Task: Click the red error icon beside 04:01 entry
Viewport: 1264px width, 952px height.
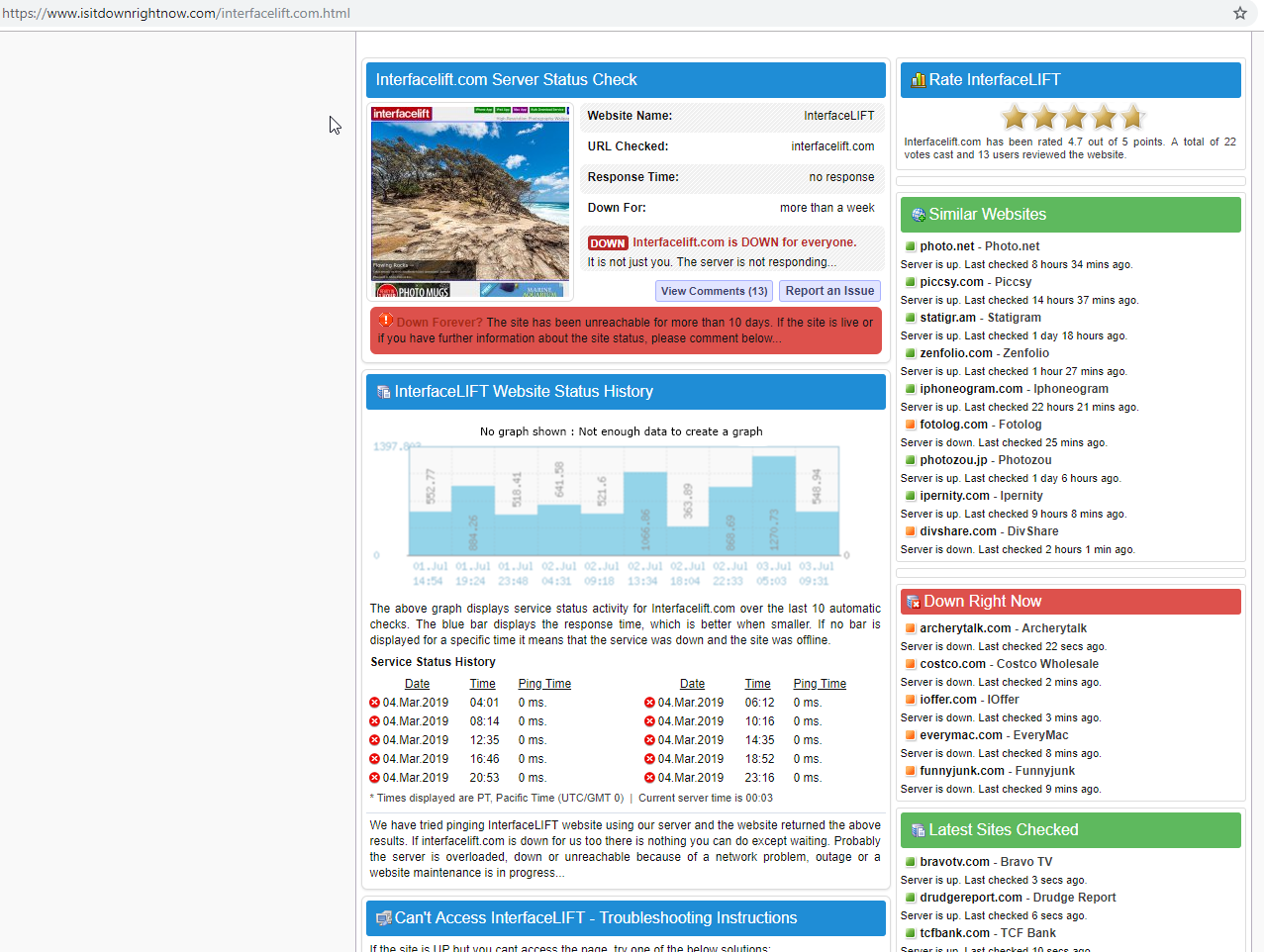Action: (375, 703)
